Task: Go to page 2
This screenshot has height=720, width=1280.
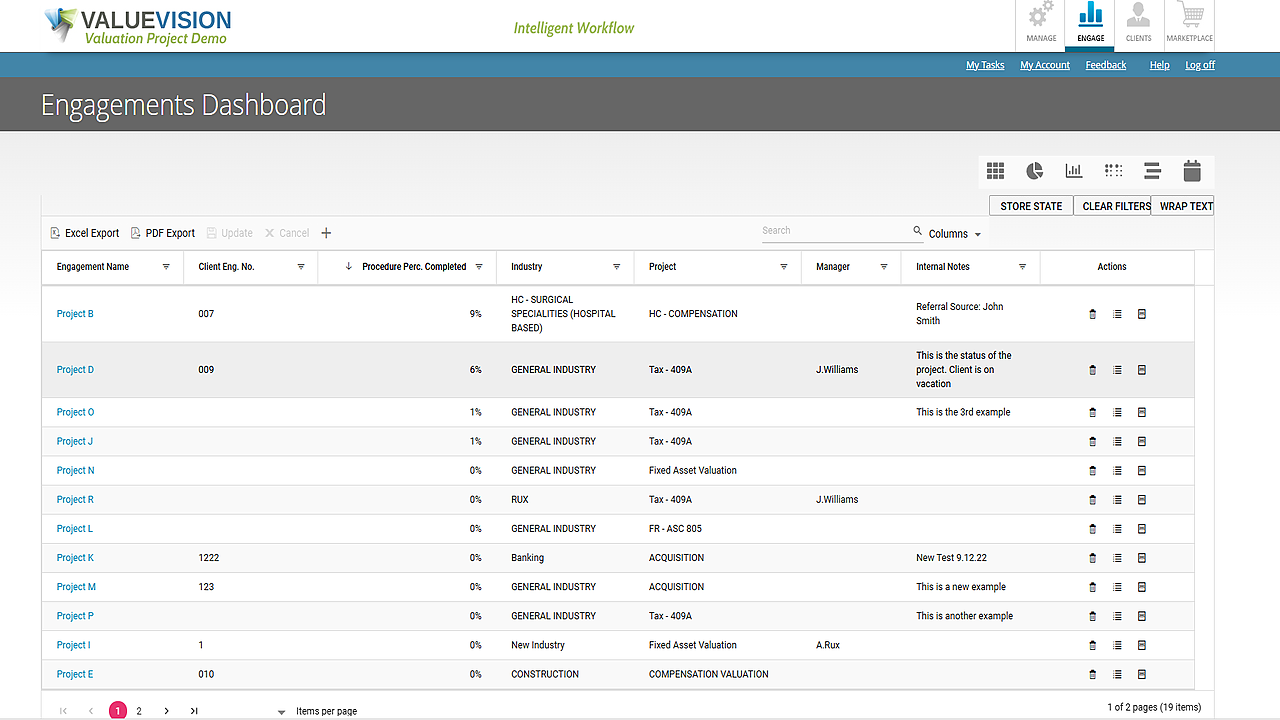Action: [139, 711]
